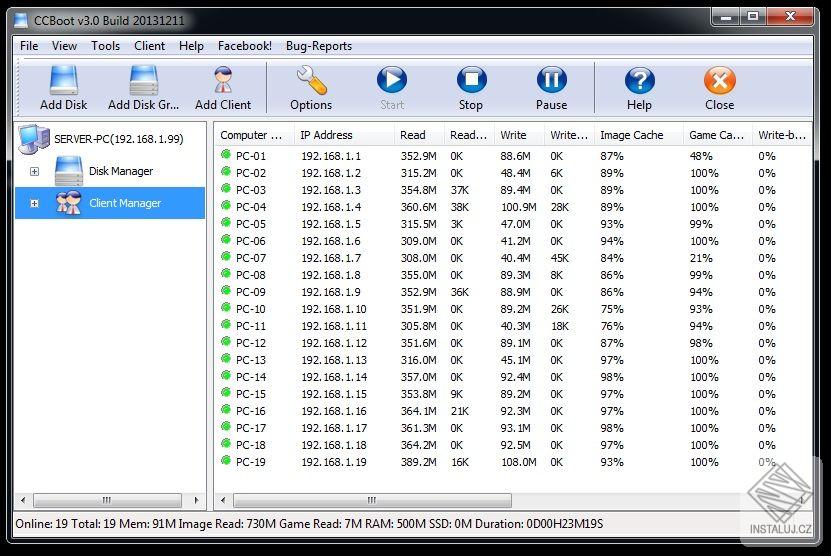Expand the Disk Manager tree node
Image resolution: width=831 pixels, height=556 pixels.
34,171
